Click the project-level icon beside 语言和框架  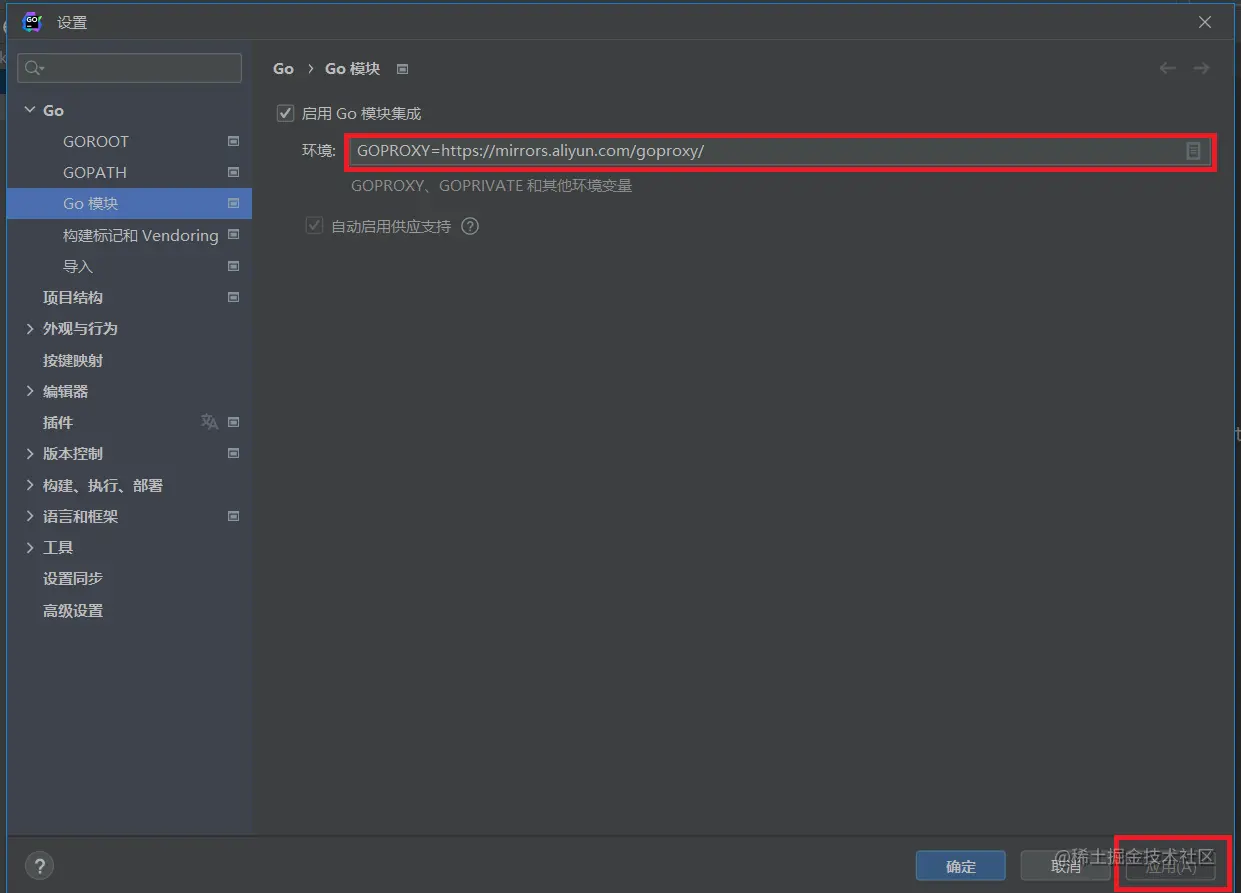tap(234, 516)
